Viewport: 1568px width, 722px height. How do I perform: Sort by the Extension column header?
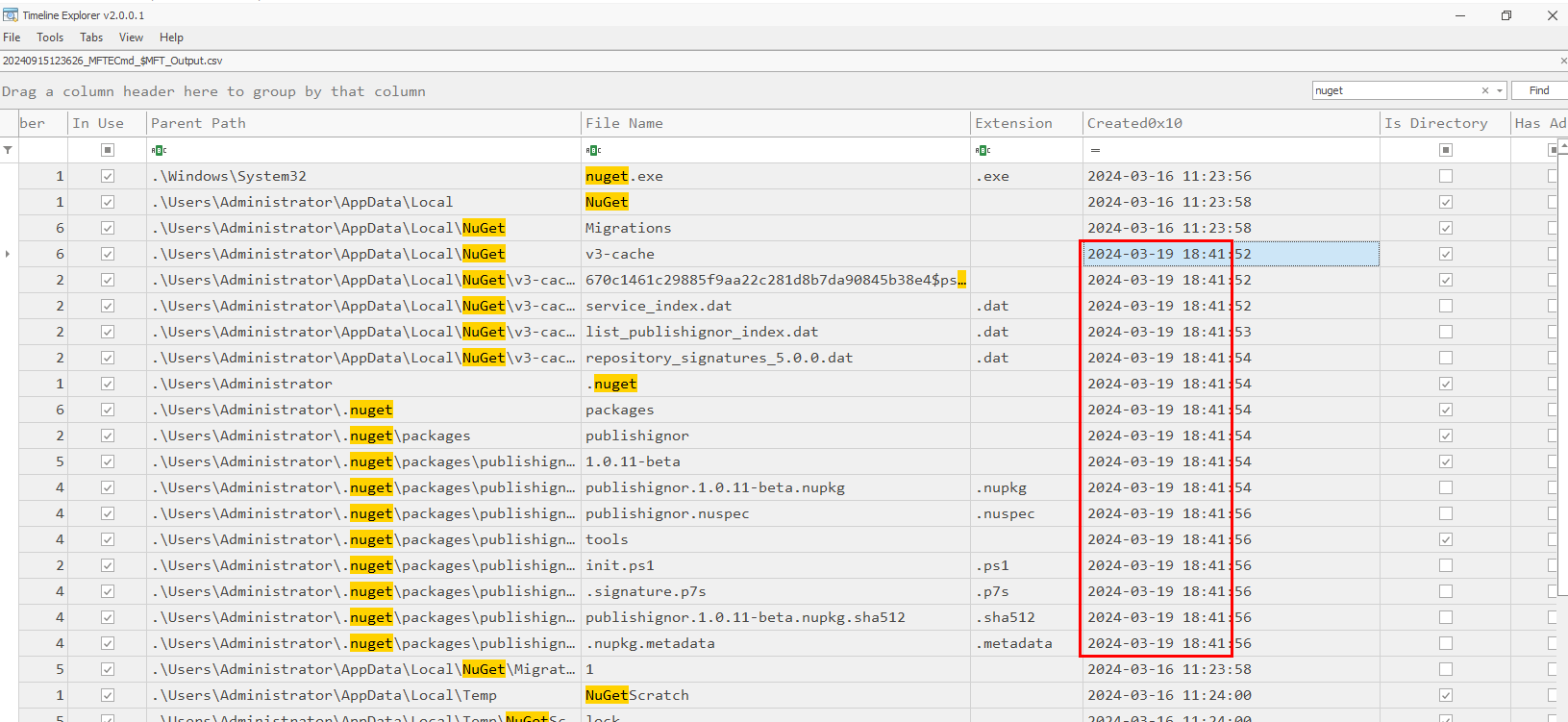click(x=1027, y=123)
